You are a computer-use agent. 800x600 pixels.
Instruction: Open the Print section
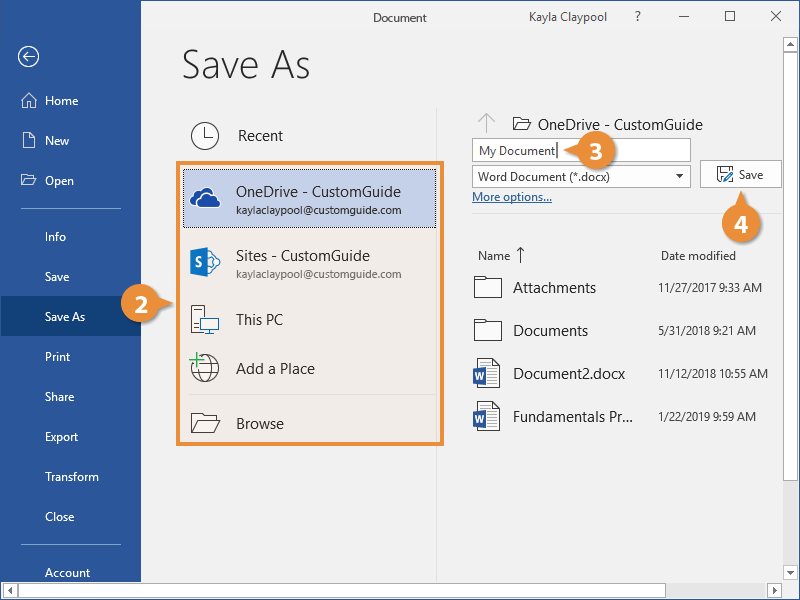click(x=58, y=357)
